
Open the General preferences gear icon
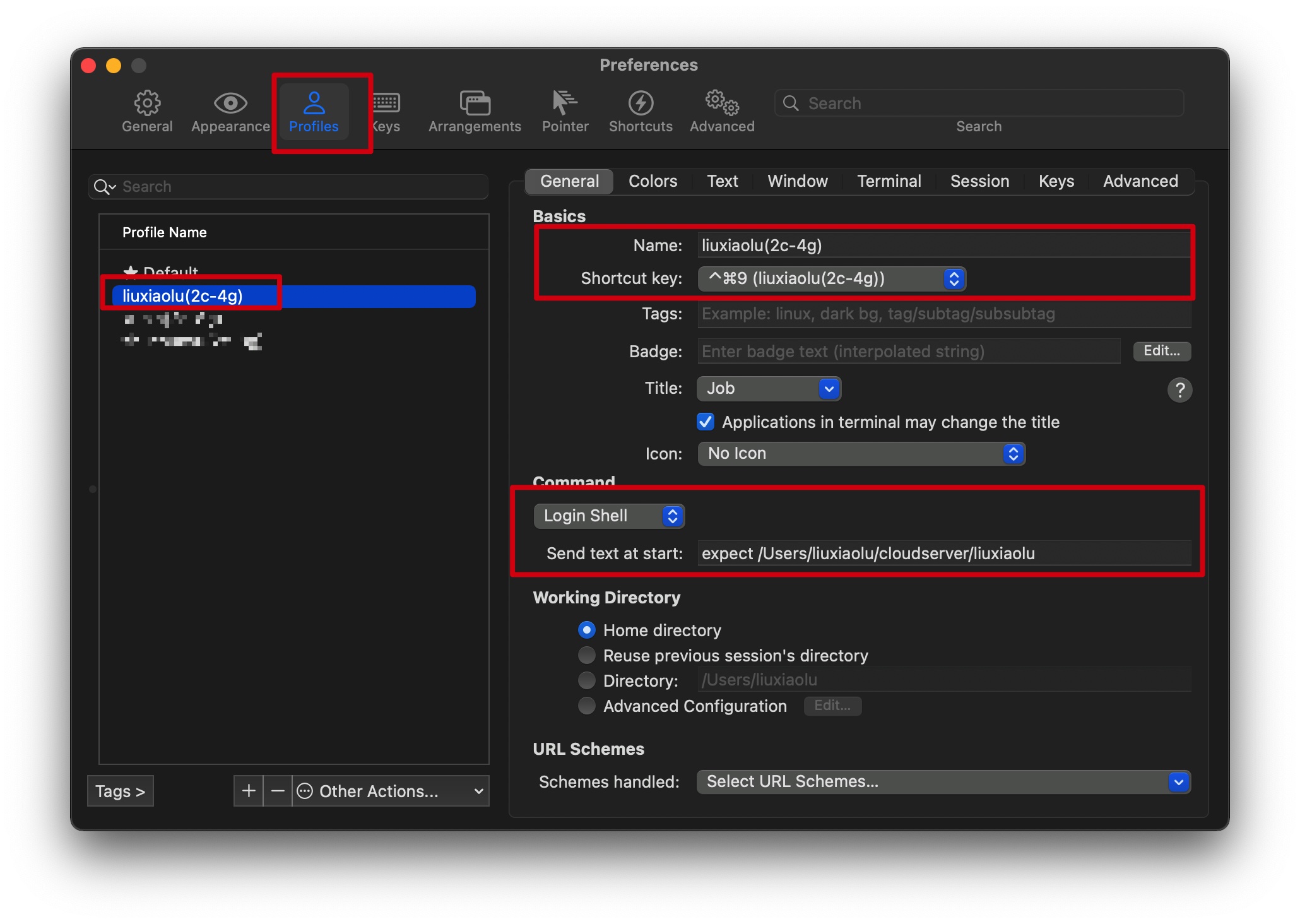coord(147,104)
